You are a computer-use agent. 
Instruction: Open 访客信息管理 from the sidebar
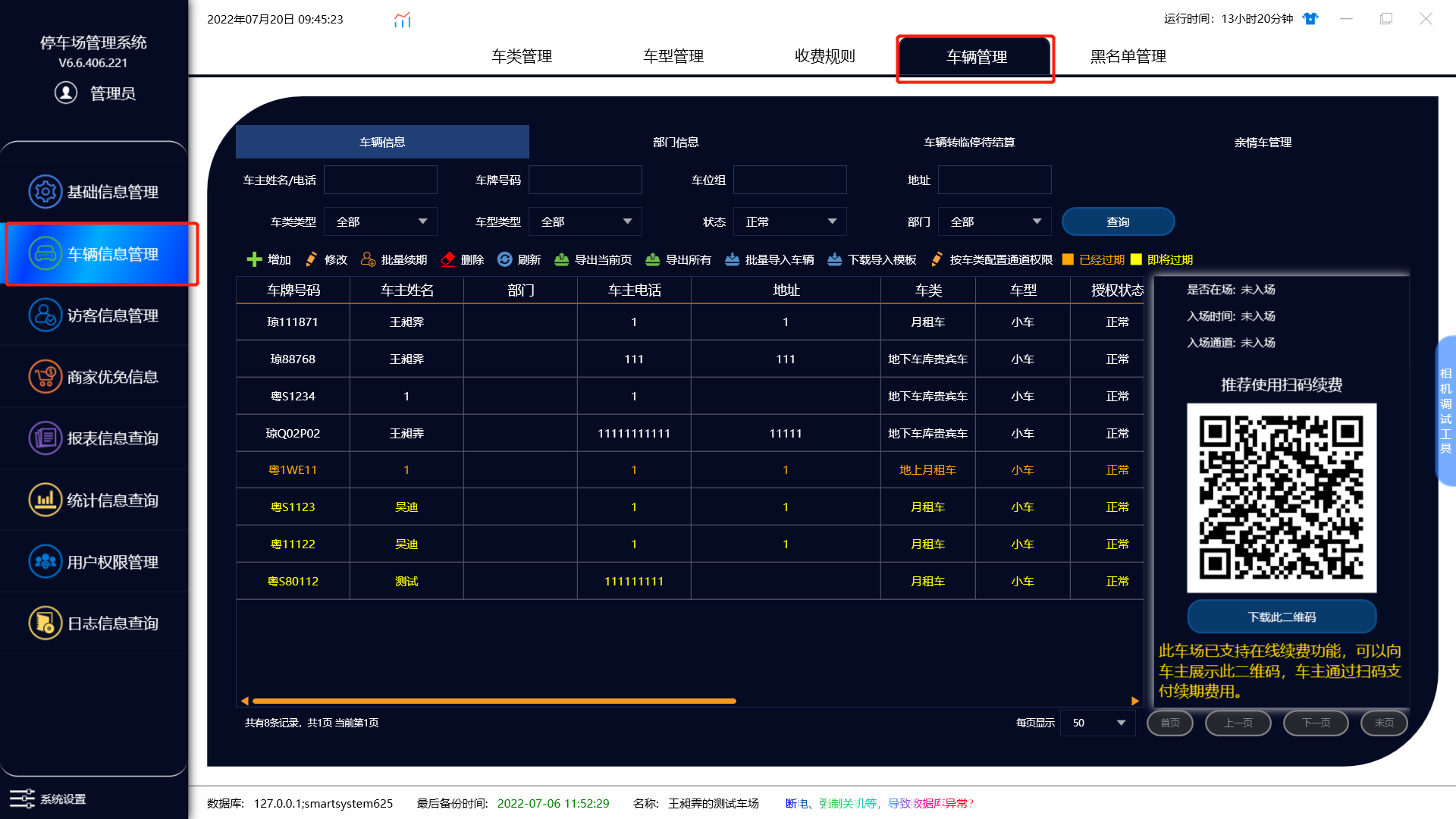point(94,315)
